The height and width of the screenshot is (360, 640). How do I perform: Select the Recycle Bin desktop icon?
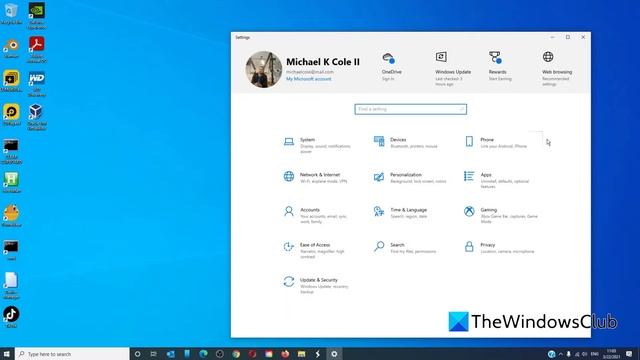coord(11,14)
